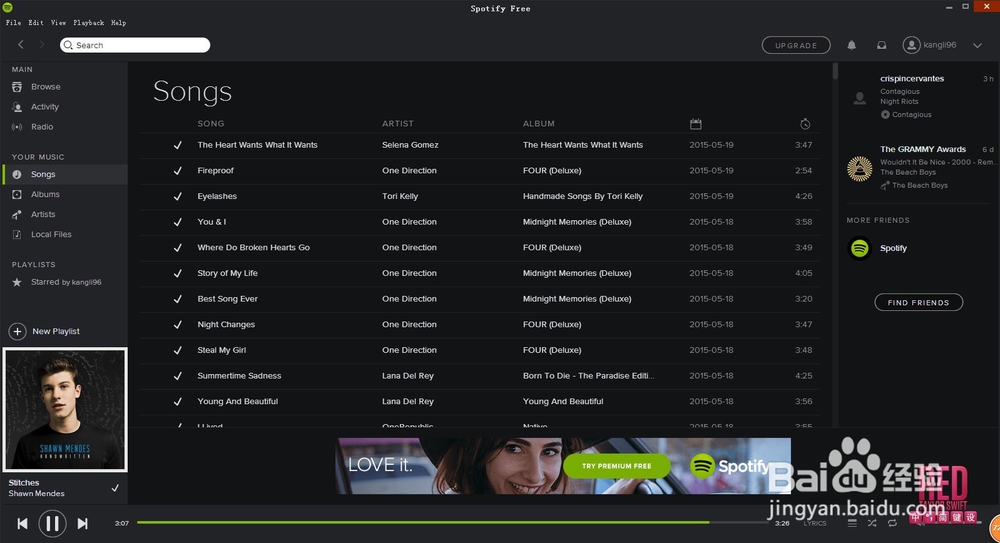
Task: Open the inbox tray icon
Action: (881, 45)
